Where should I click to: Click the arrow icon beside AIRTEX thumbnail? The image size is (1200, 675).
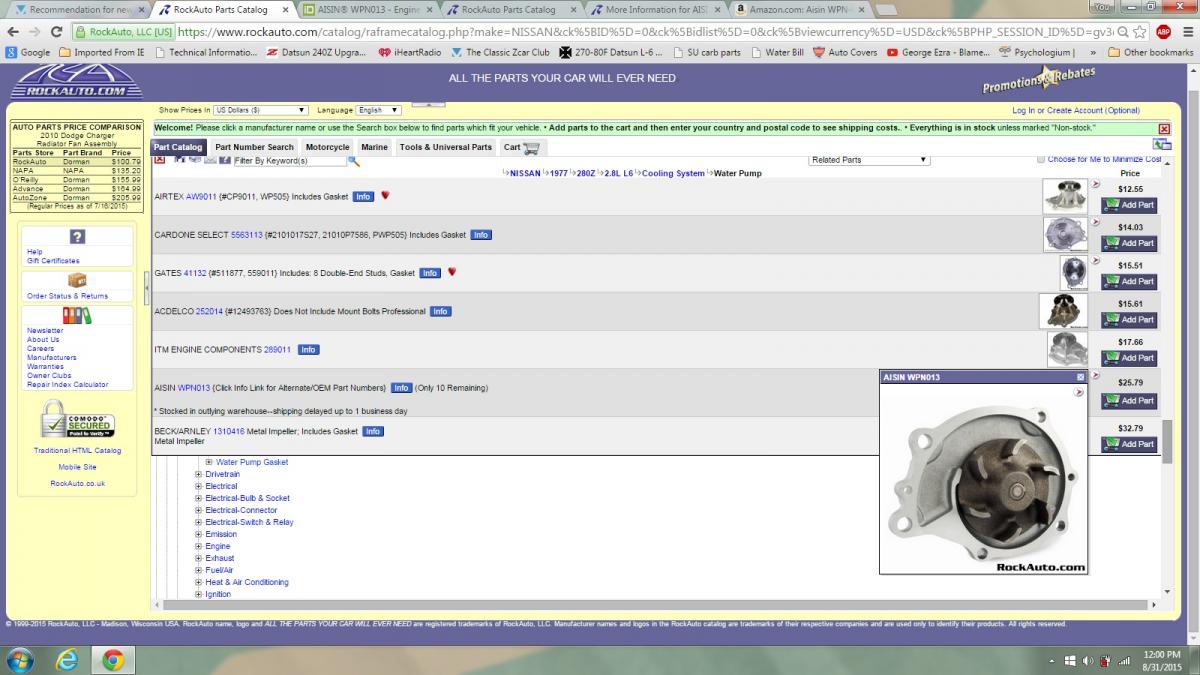point(1095,184)
